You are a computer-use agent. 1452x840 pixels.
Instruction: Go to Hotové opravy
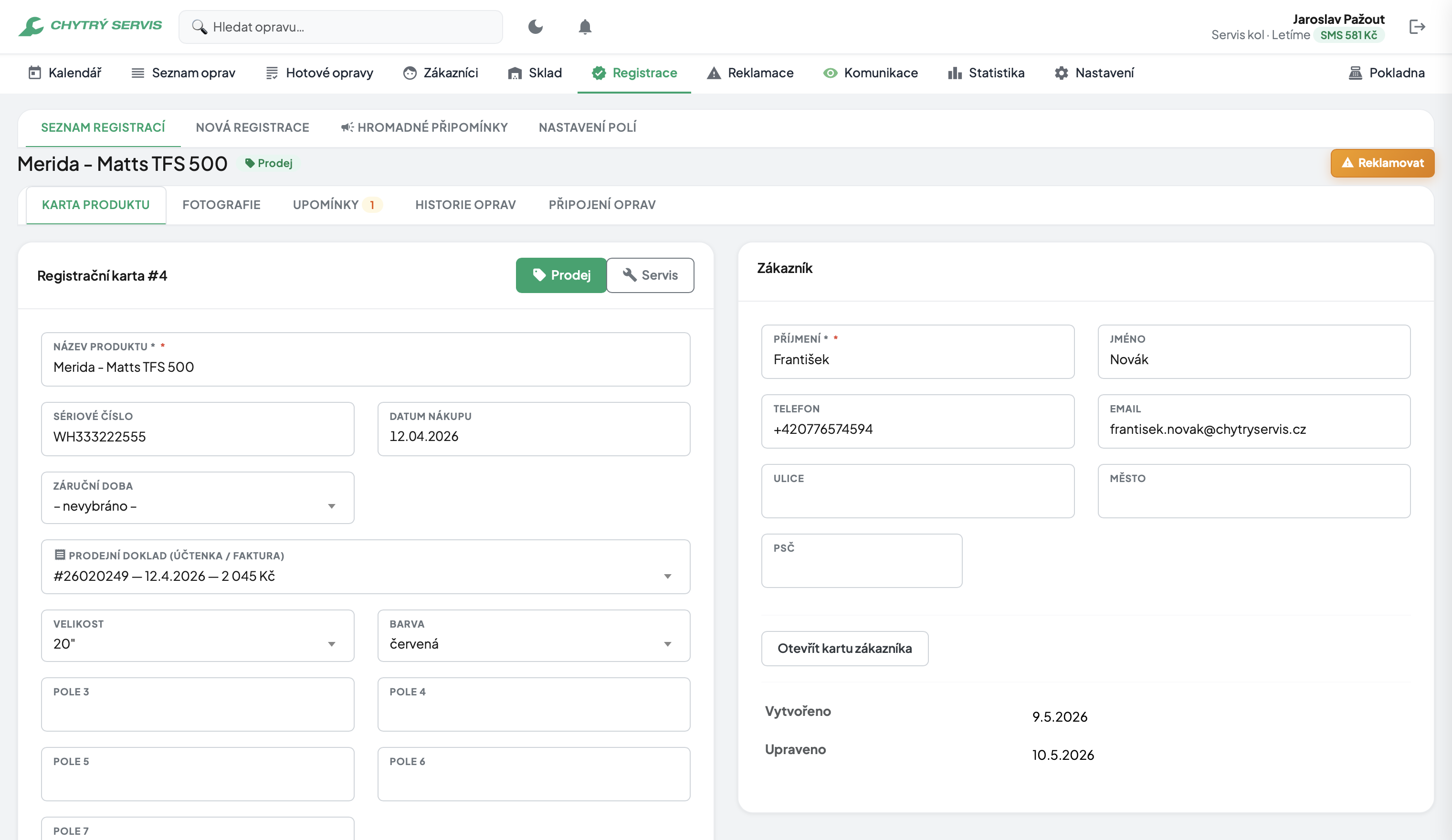319,73
